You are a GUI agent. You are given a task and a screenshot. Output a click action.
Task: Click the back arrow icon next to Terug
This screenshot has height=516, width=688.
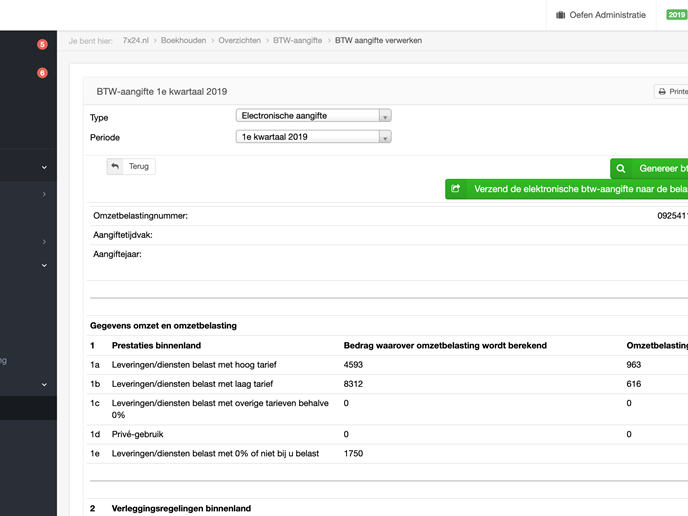pyautogui.click(x=116, y=166)
